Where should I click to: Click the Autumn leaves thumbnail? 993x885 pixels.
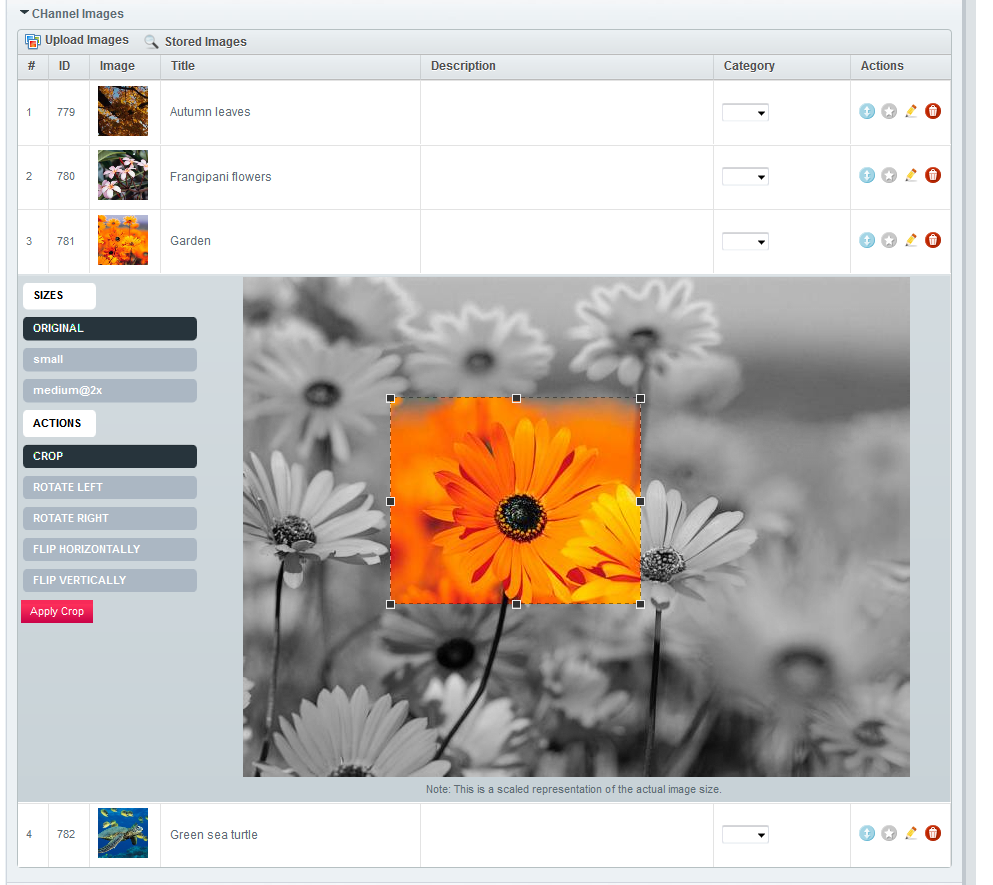click(x=123, y=111)
